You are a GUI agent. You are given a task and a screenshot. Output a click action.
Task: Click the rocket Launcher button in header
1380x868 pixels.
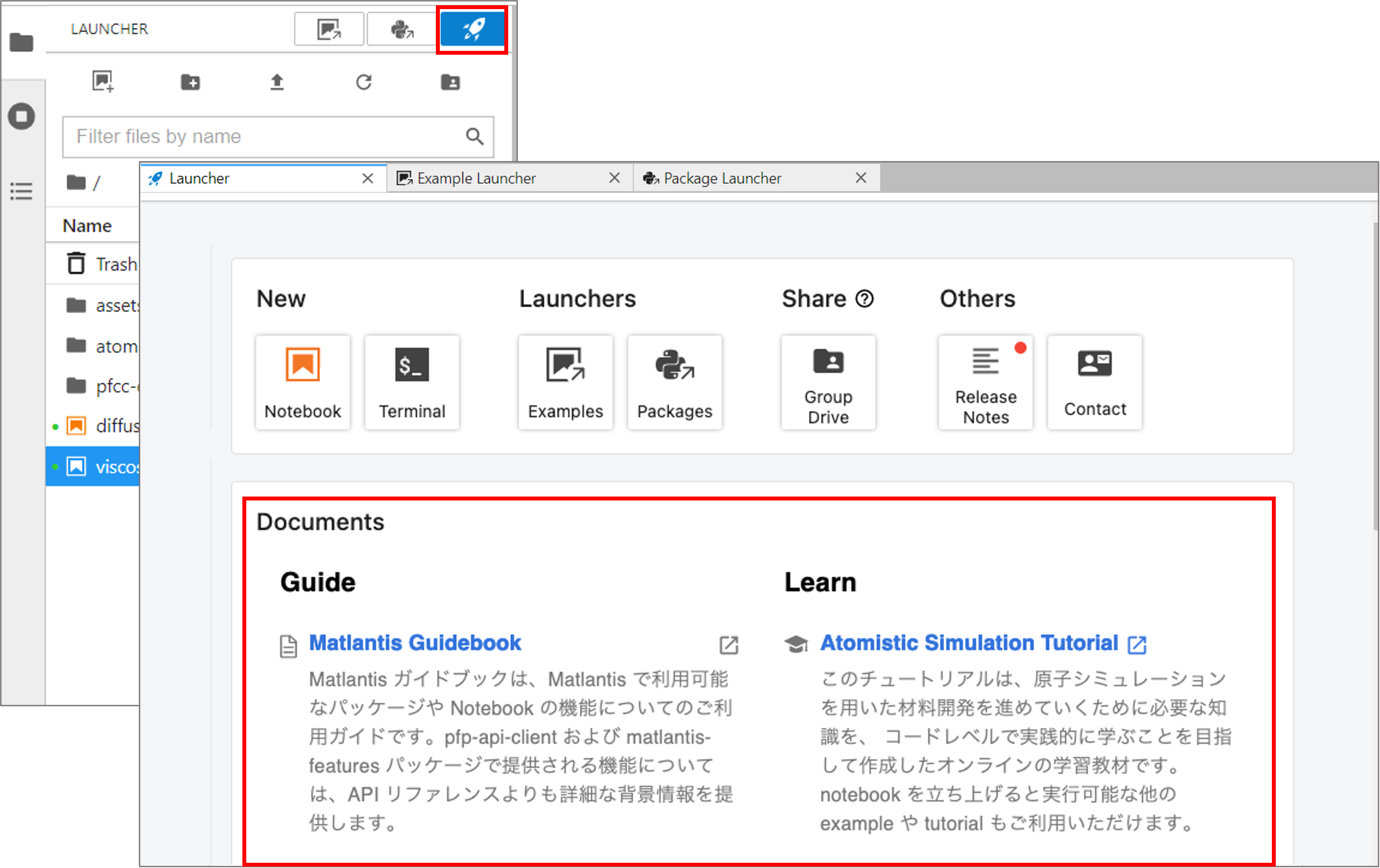pos(472,29)
